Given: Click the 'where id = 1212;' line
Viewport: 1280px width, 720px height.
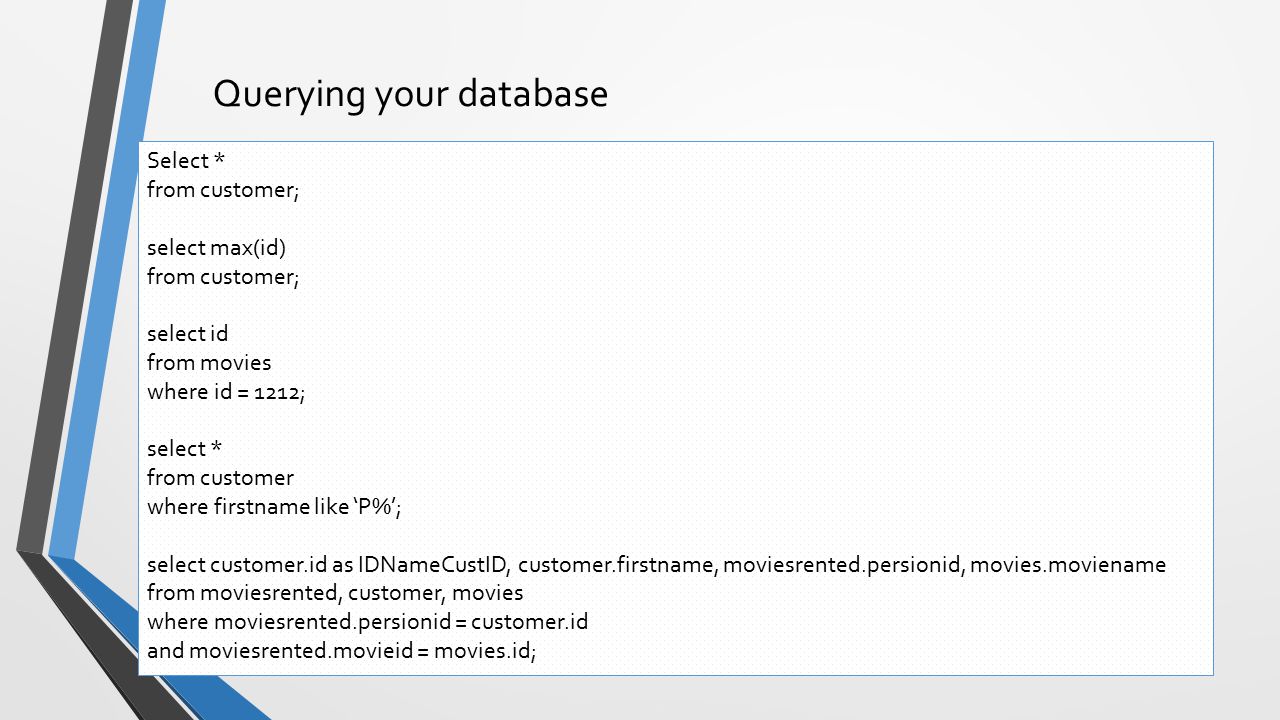Looking at the screenshot, I should [226, 392].
